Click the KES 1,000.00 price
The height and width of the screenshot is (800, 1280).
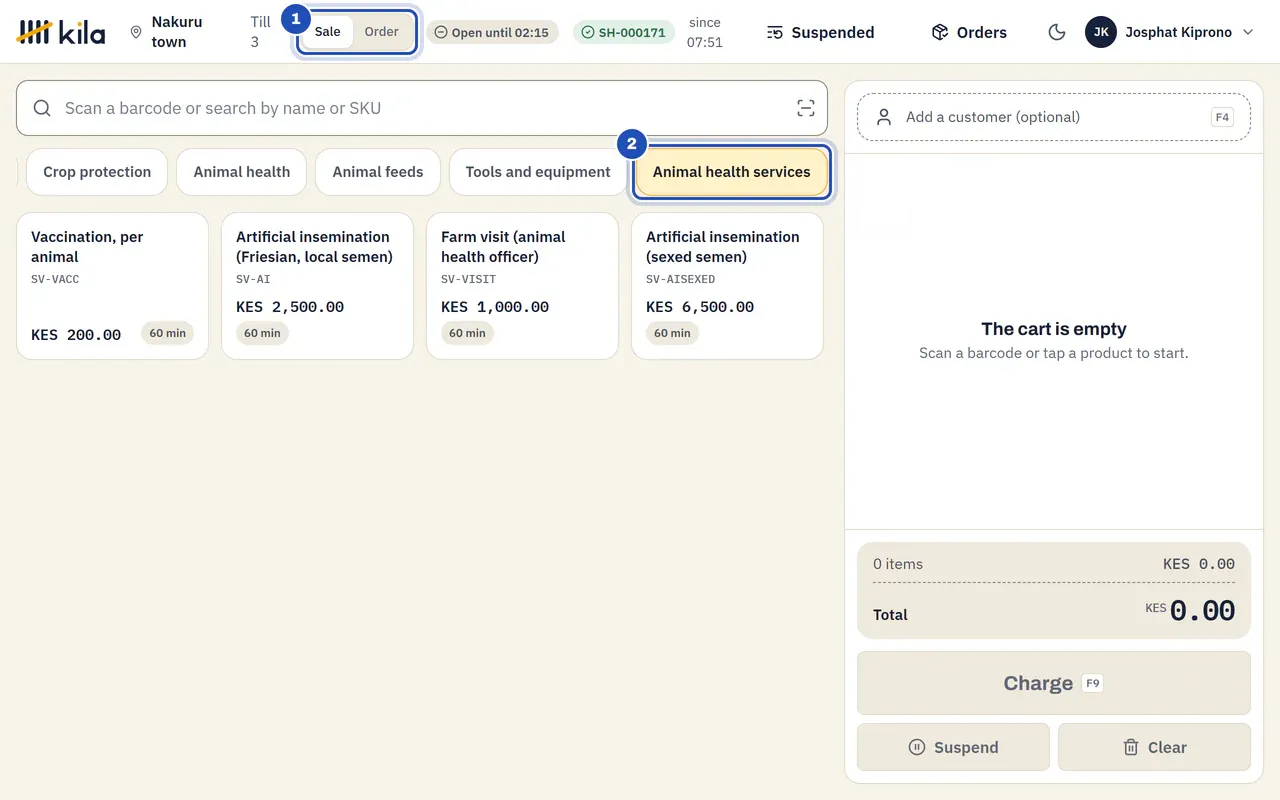click(495, 307)
